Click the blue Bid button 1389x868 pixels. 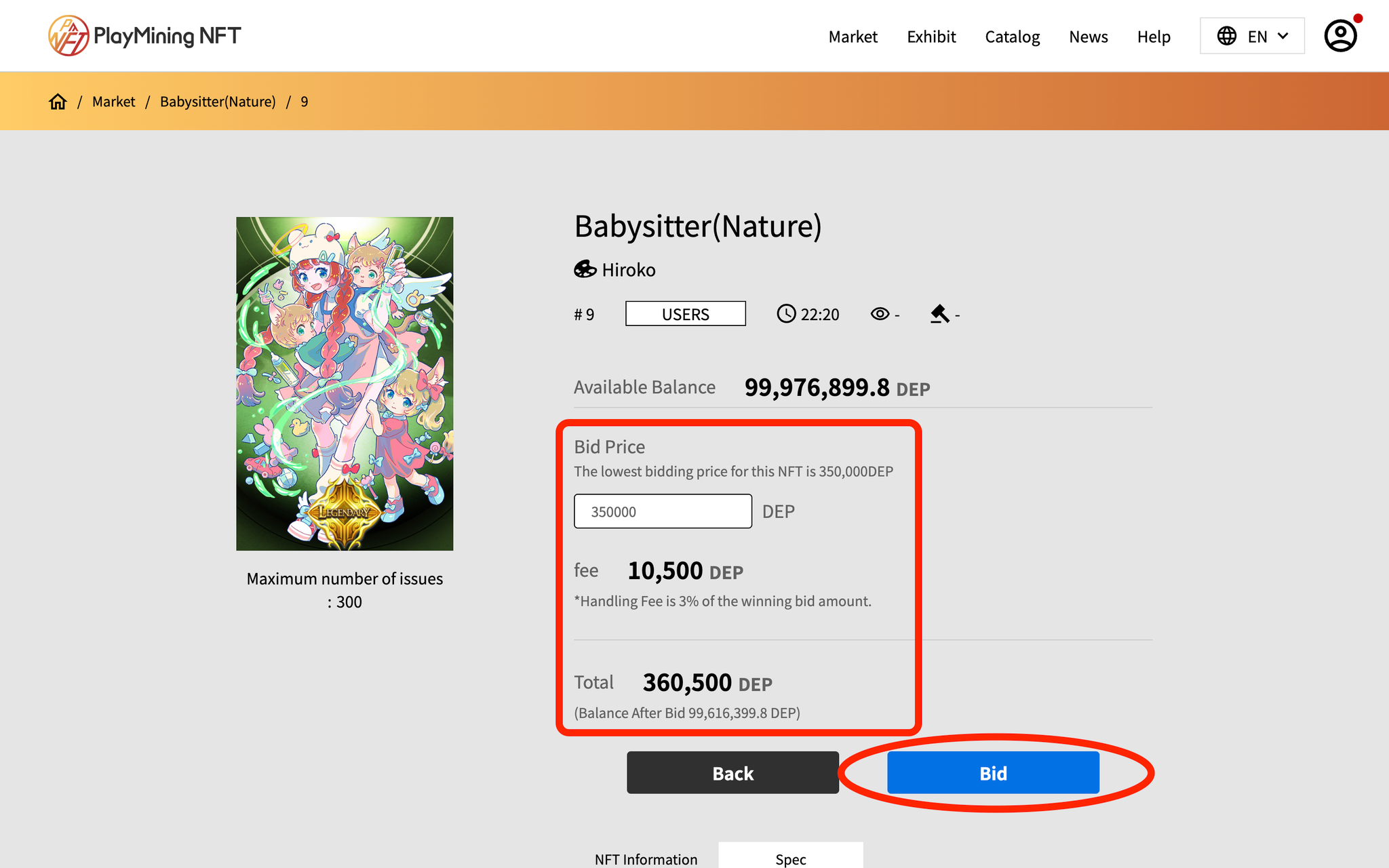pos(993,772)
